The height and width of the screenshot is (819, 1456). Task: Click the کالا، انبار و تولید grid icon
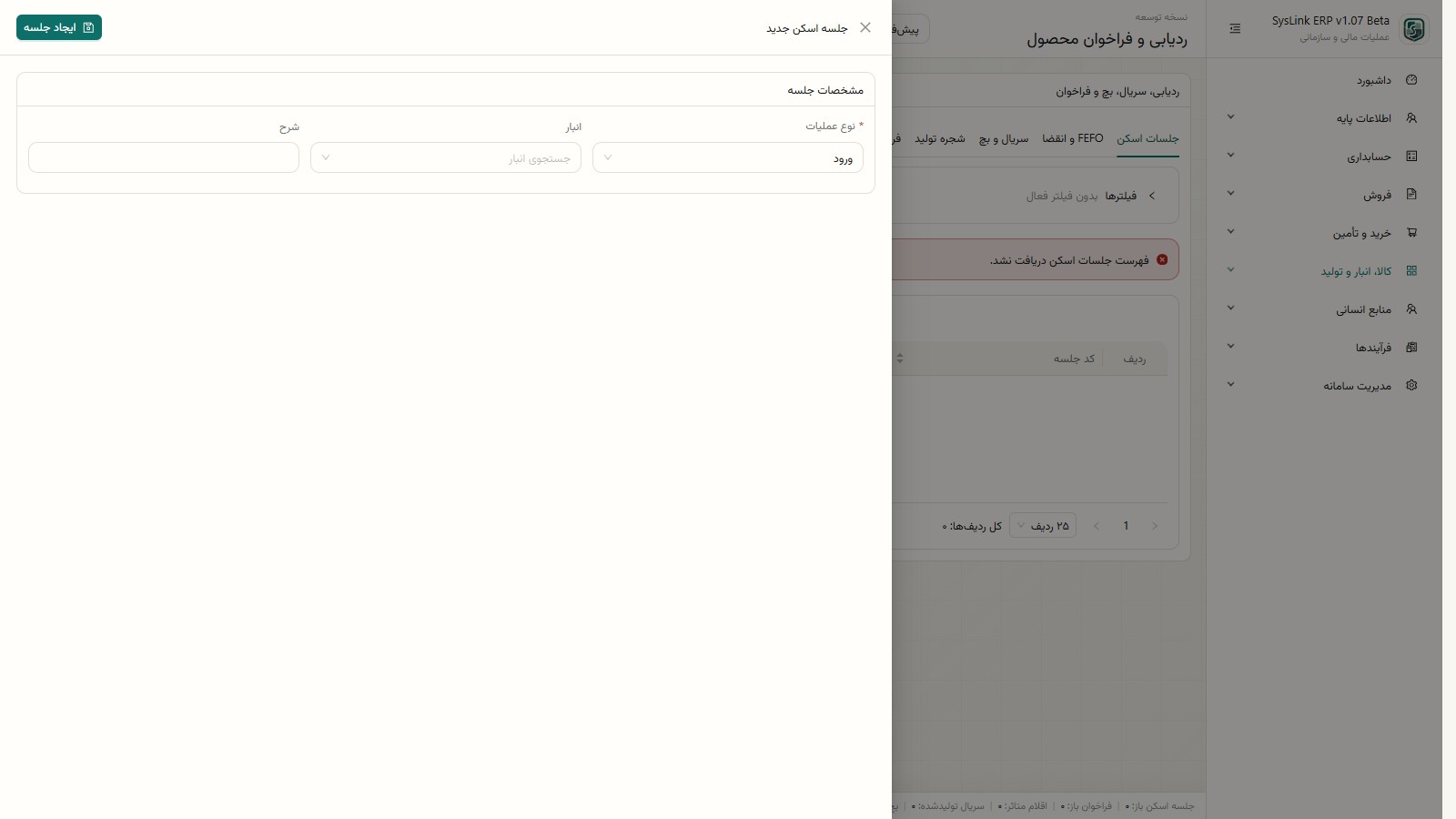[x=1411, y=271]
